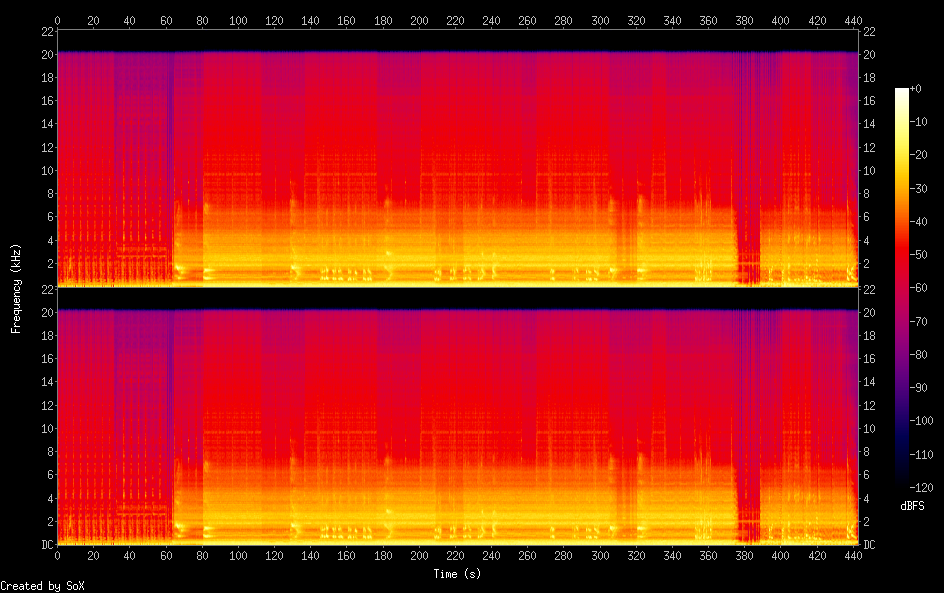The width and height of the screenshot is (944, 593).
Task: Click the middle of the dBFS color scale bar
Action: point(902,287)
